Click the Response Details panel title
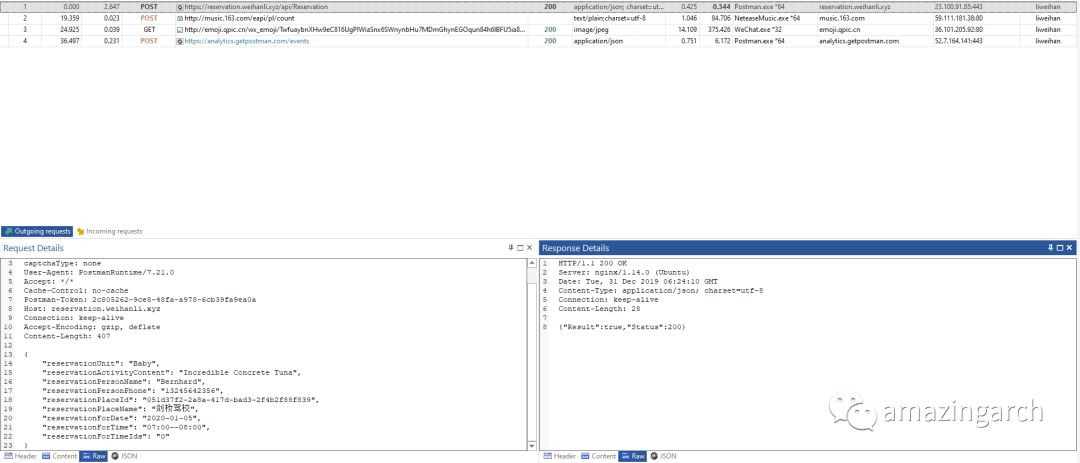Image resolution: width=1080 pixels, height=463 pixels. (x=575, y=248)
